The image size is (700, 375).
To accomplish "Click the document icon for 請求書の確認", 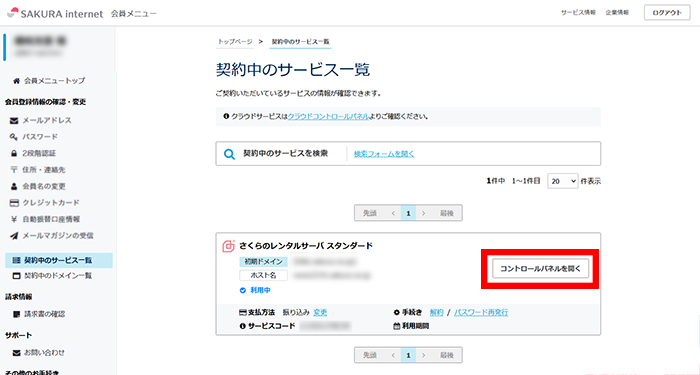I will pyautogui.click(x=17, y=314).
